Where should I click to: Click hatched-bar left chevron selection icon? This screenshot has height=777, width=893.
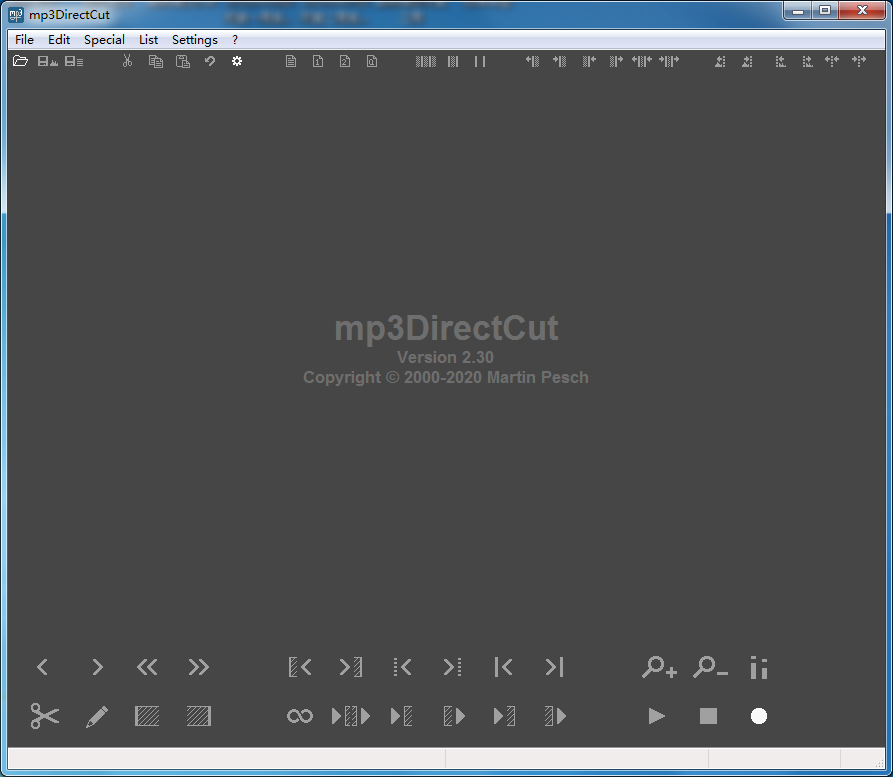[x=300, y=667]
